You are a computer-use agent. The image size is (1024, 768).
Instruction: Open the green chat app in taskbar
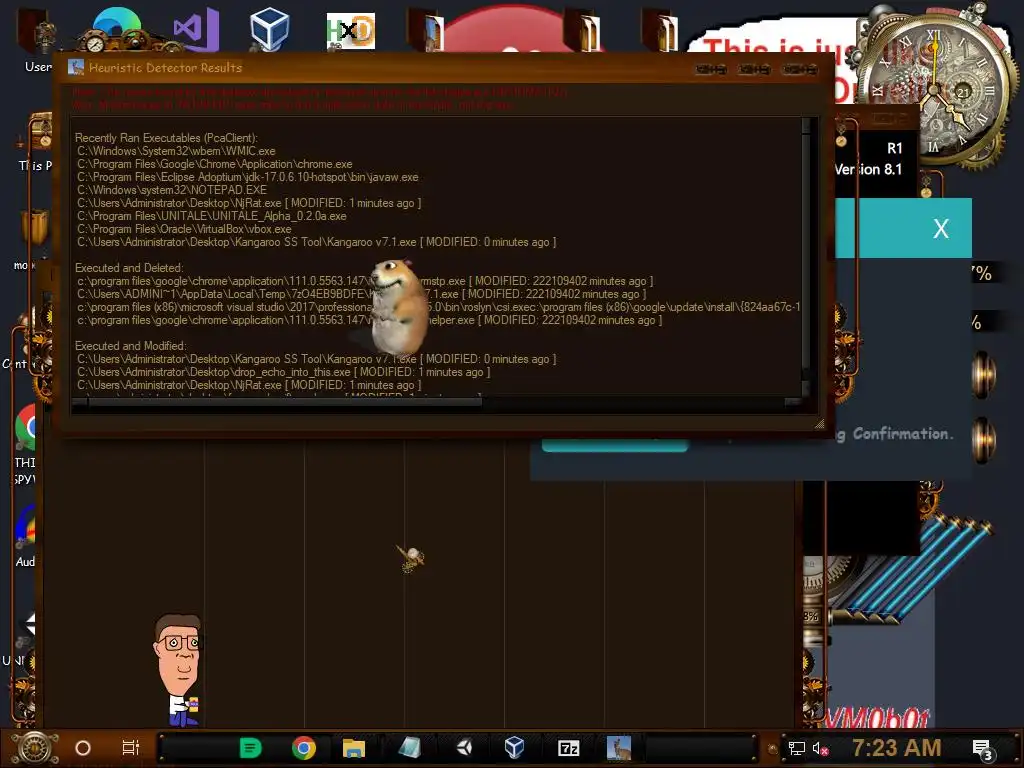coord(251,748)
